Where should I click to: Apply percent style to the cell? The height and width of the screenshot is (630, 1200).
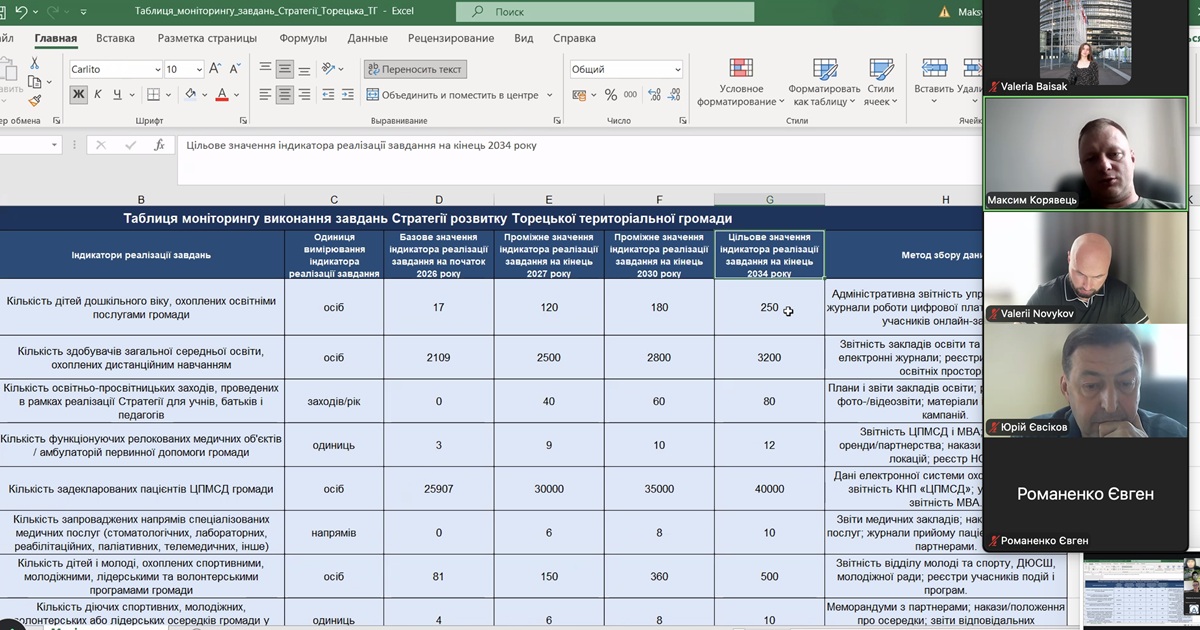pyautogui.click(x=611, y=95)
